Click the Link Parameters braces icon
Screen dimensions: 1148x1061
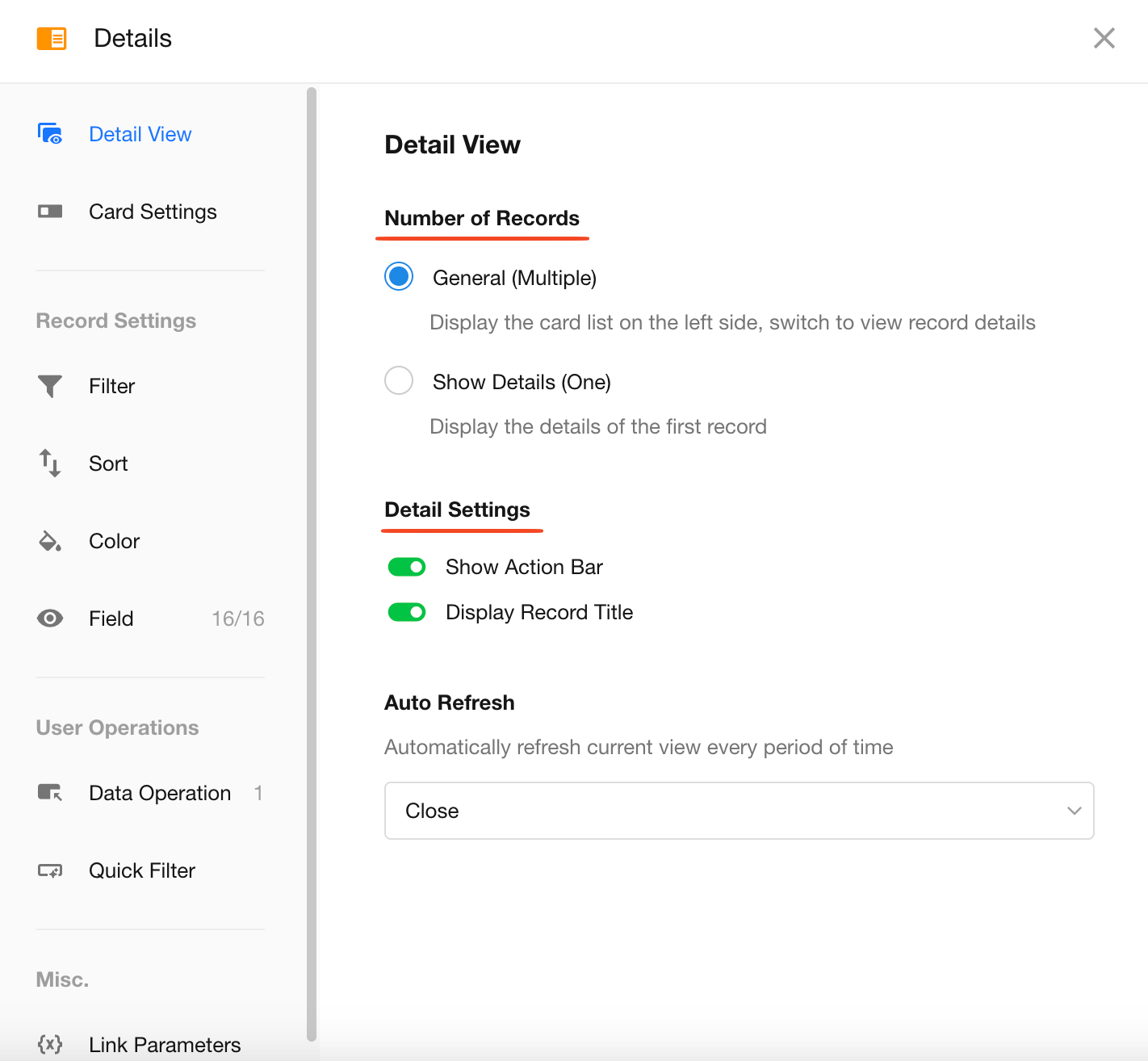click(x=50, y=1044)
